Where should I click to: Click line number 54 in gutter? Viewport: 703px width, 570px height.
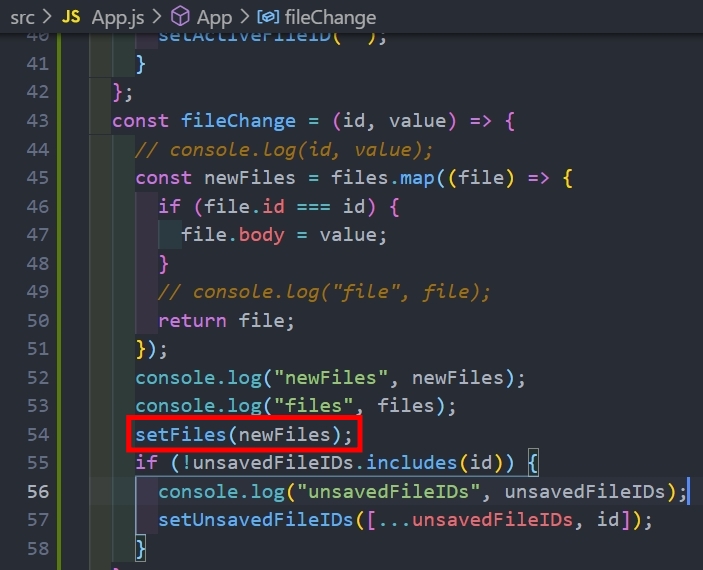[x=37, y=435]
